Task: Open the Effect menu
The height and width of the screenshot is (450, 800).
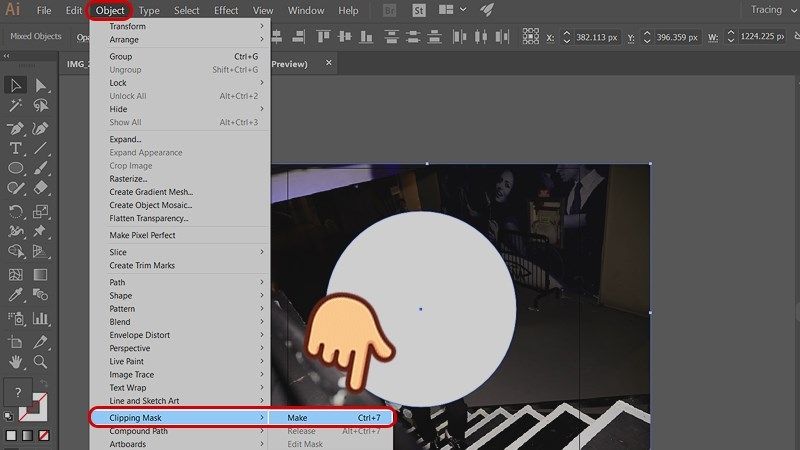Action: coord(226,10)
